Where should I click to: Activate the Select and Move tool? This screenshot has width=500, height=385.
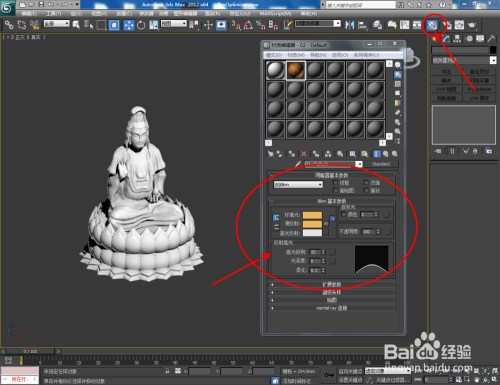click(128, 25)
